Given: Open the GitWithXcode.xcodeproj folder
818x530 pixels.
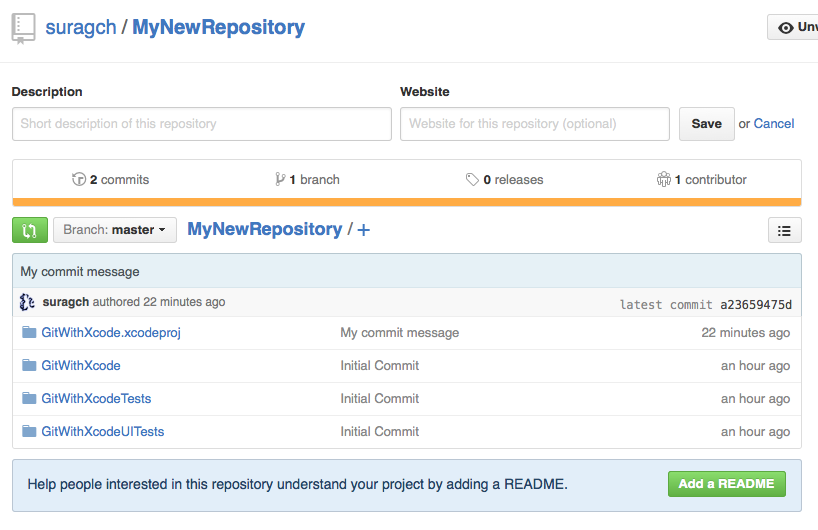Looking at the screenshot, I should (111, 333).
